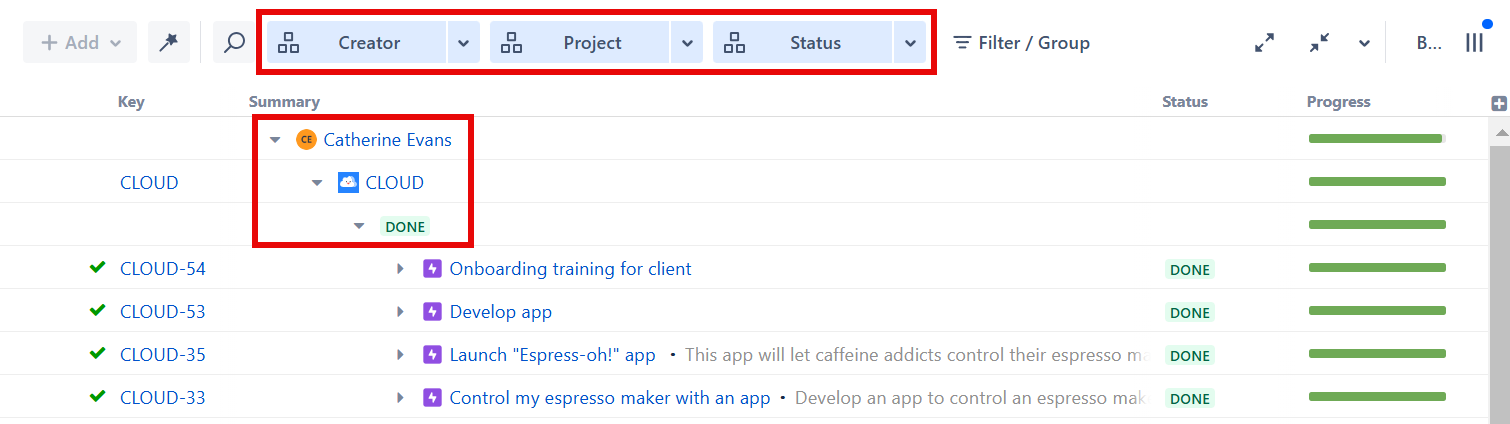
Task: Open the CLOUD-54 issue key link
Action: coord(162,269)
